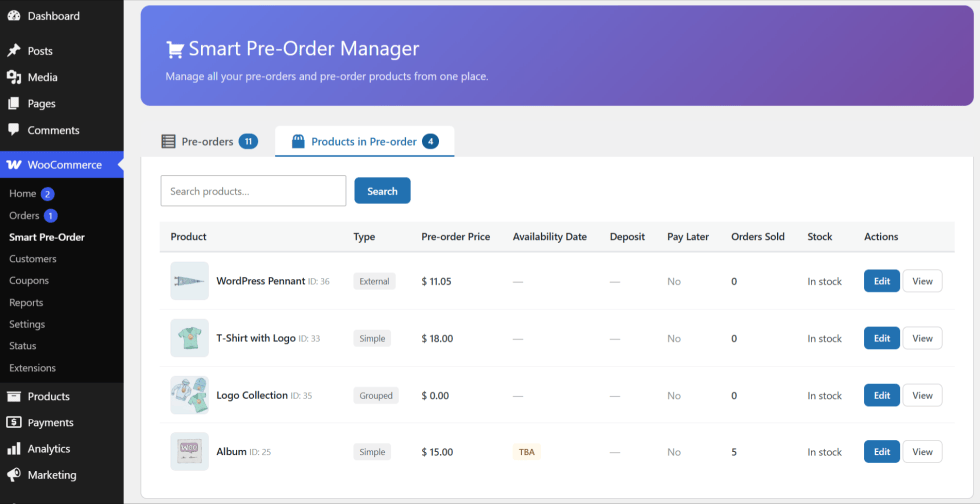The width and height of the screenshot is (980, 504).
Task: Open WooCommerce Settings submenu item
Action: pyautogui.click(x=27, y=324)
